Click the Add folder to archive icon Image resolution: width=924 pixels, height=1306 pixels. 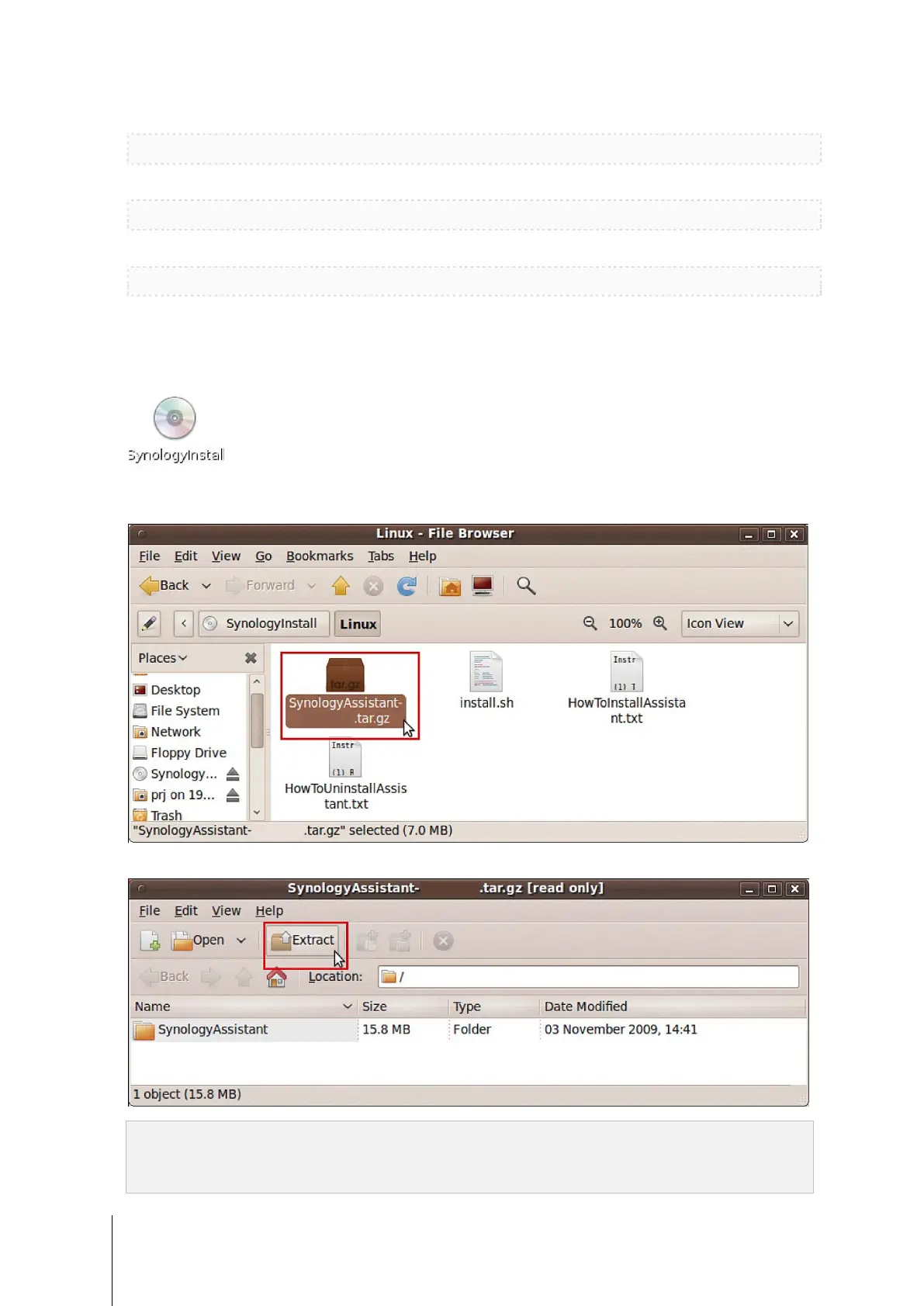[400, 941]
